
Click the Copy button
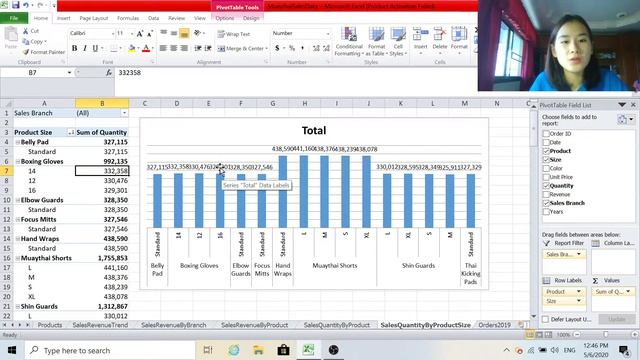point(35,42)
